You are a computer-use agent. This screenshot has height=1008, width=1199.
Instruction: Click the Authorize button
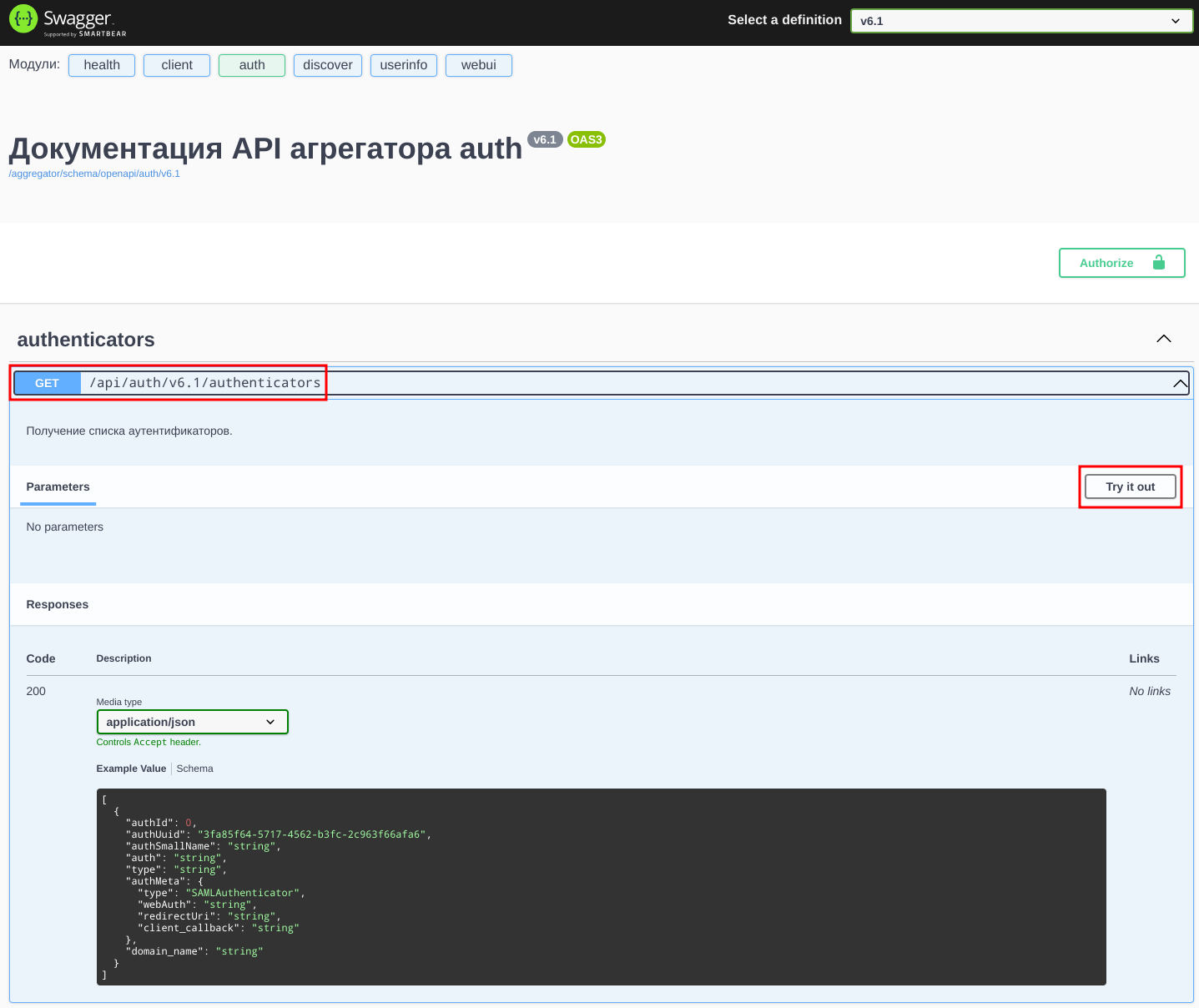(1121, 263)
